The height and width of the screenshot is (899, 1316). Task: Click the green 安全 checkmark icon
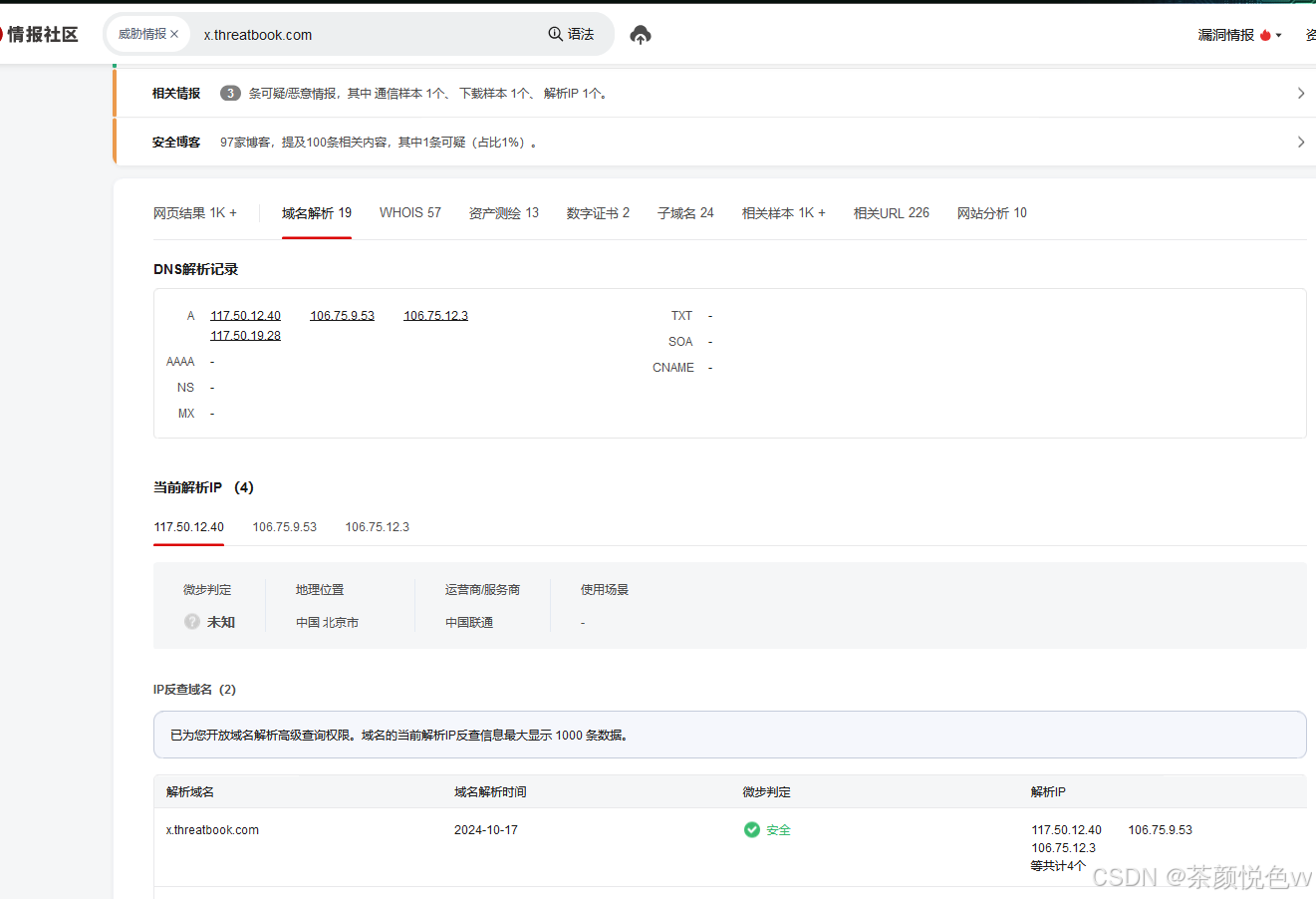[x=752, y=829]
